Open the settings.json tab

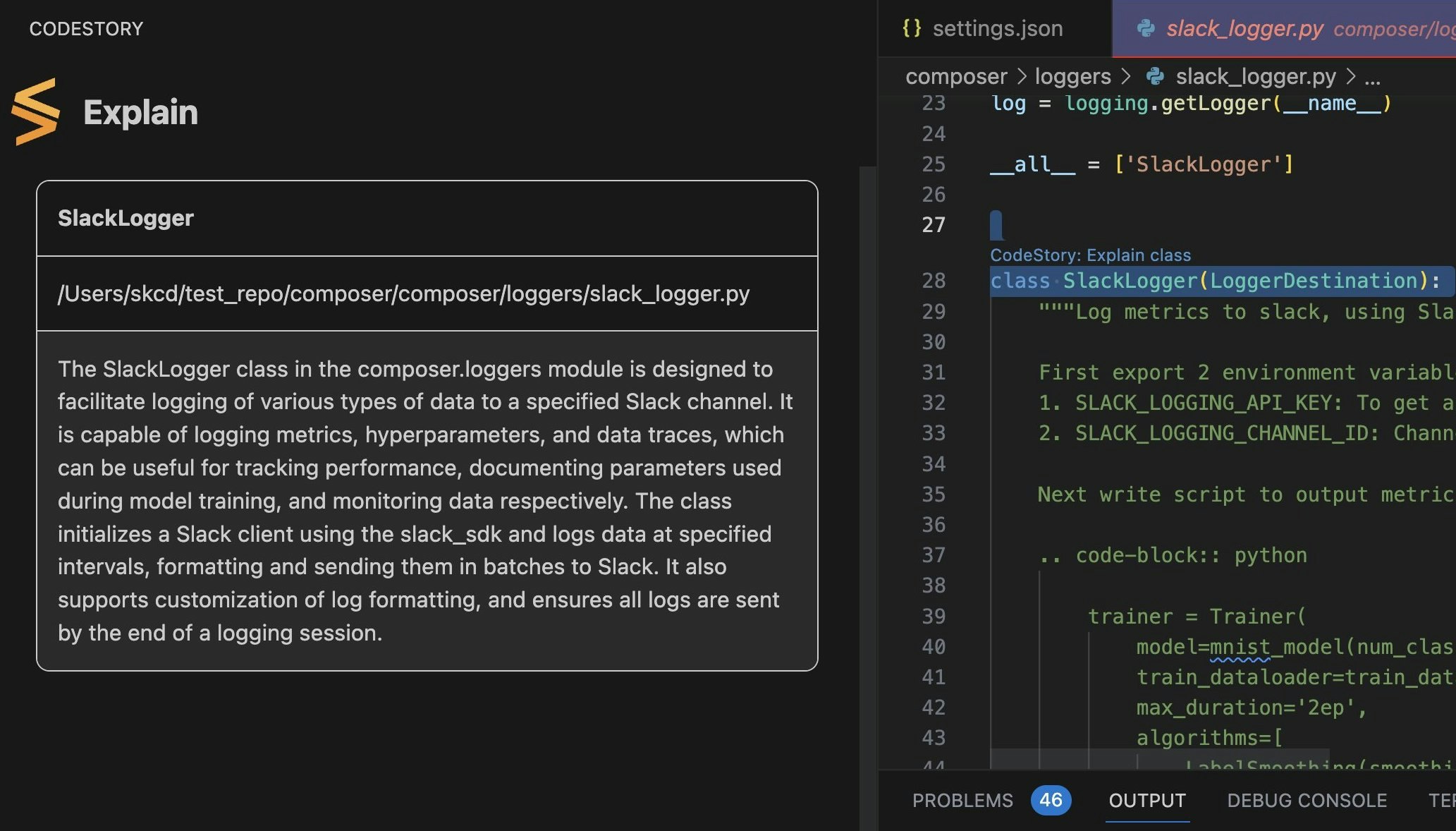(996, 28)
